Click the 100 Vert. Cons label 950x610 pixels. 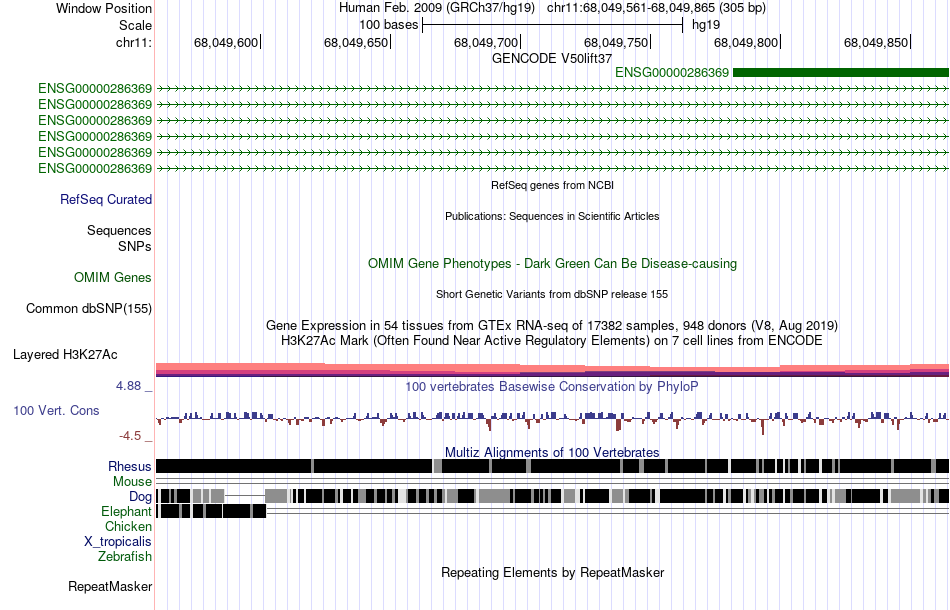tap(56, 411)
